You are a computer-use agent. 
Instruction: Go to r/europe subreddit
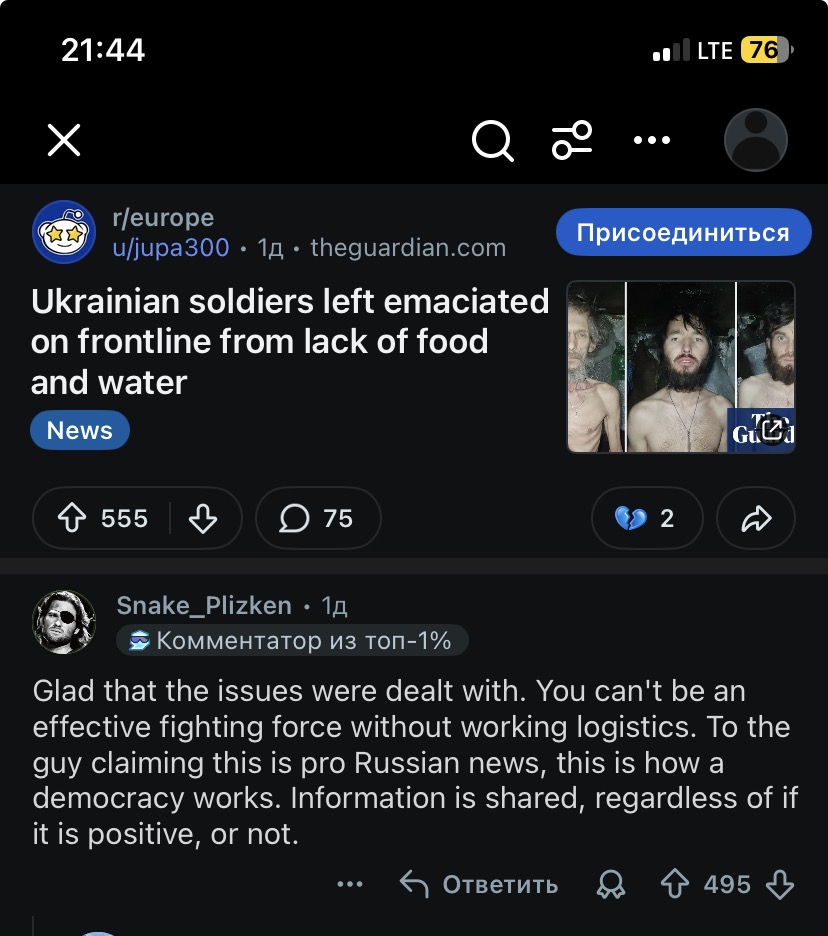click(163, 218)
